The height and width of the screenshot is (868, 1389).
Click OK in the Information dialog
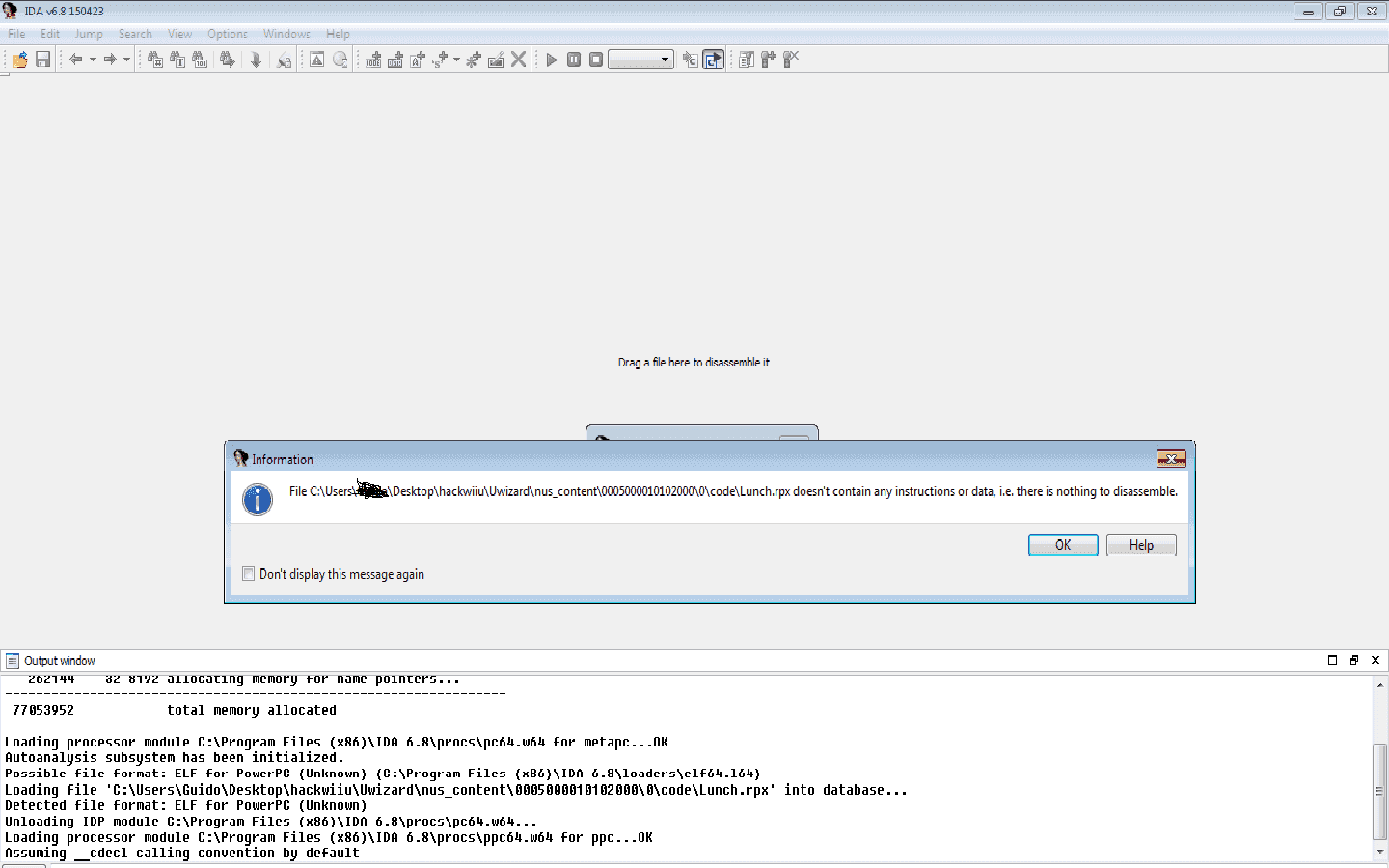pyautogui.click(x=1063, y=545)
